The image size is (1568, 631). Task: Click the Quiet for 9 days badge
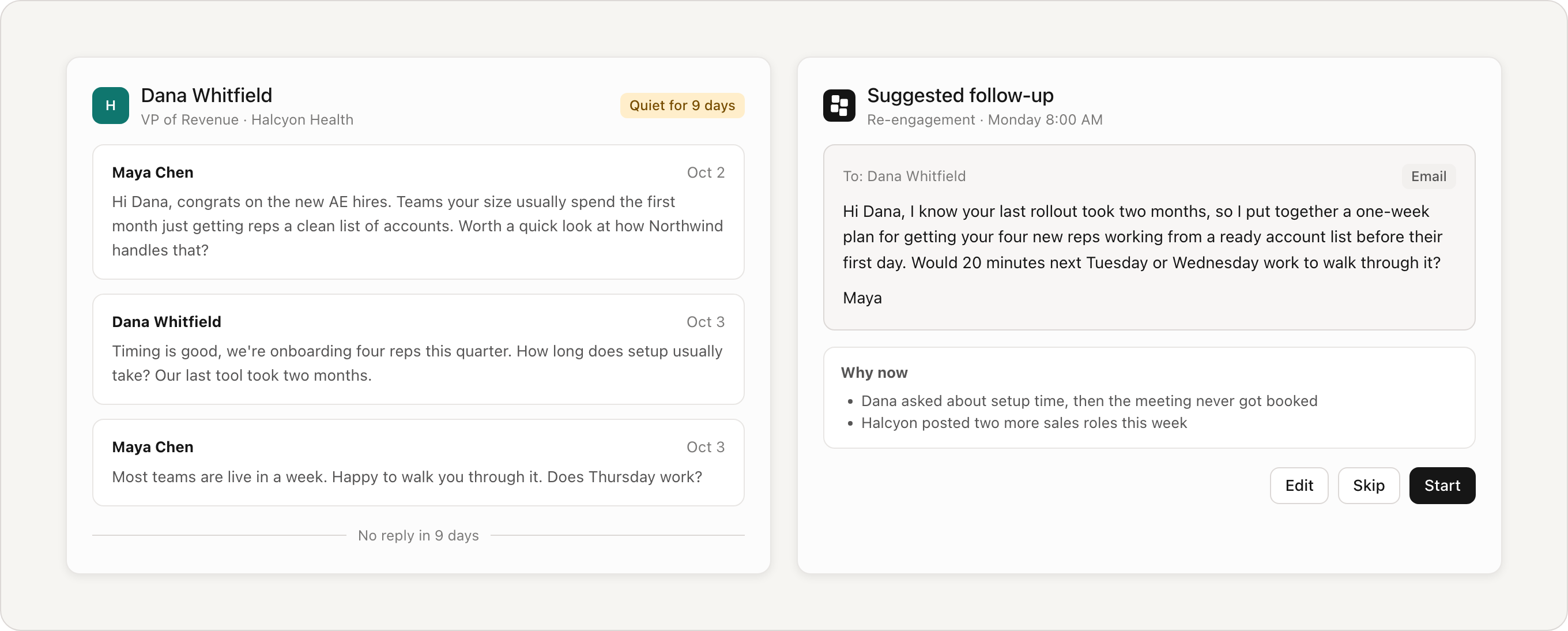(682, 106)
